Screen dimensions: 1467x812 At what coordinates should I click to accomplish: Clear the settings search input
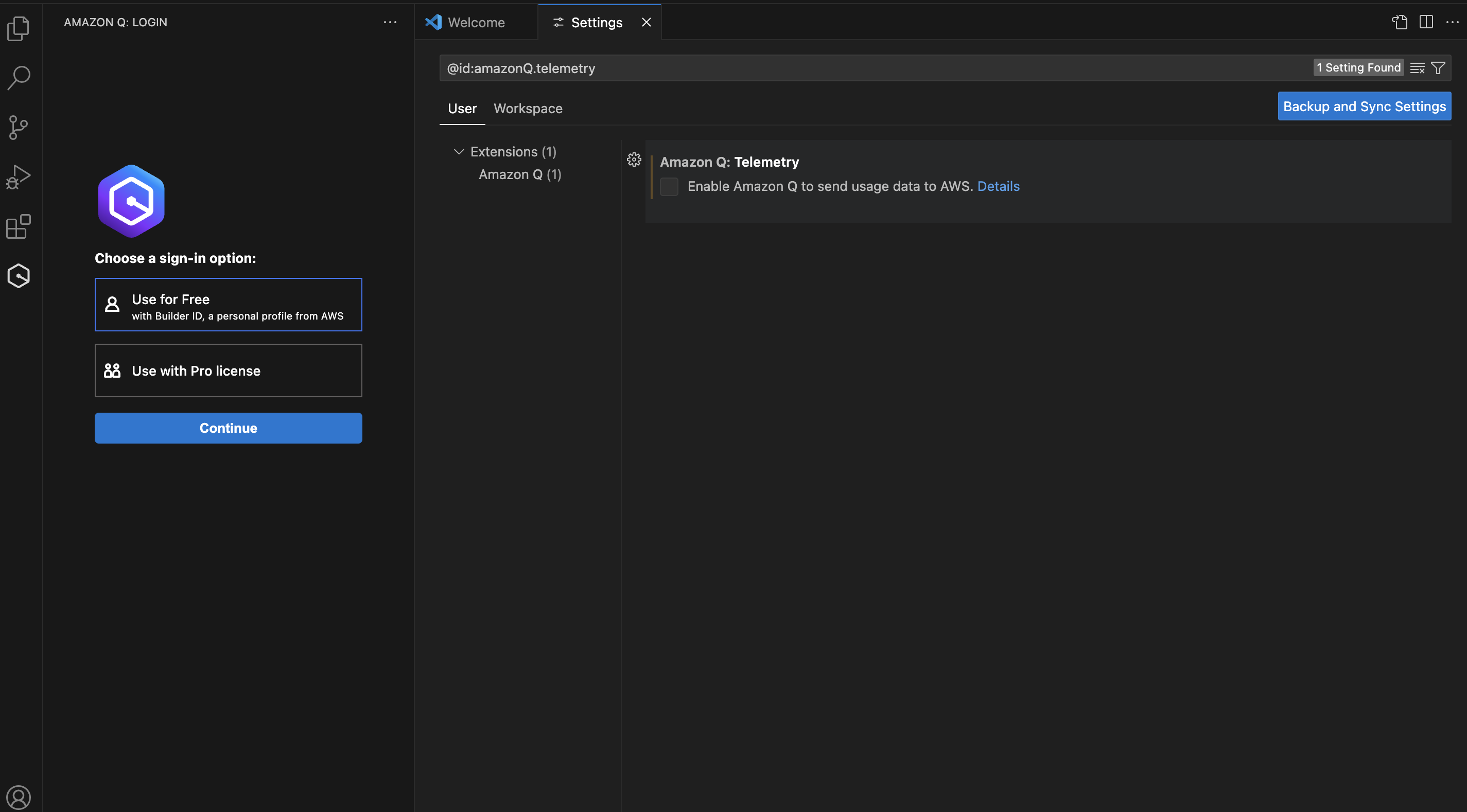(x=1418, y=68)
